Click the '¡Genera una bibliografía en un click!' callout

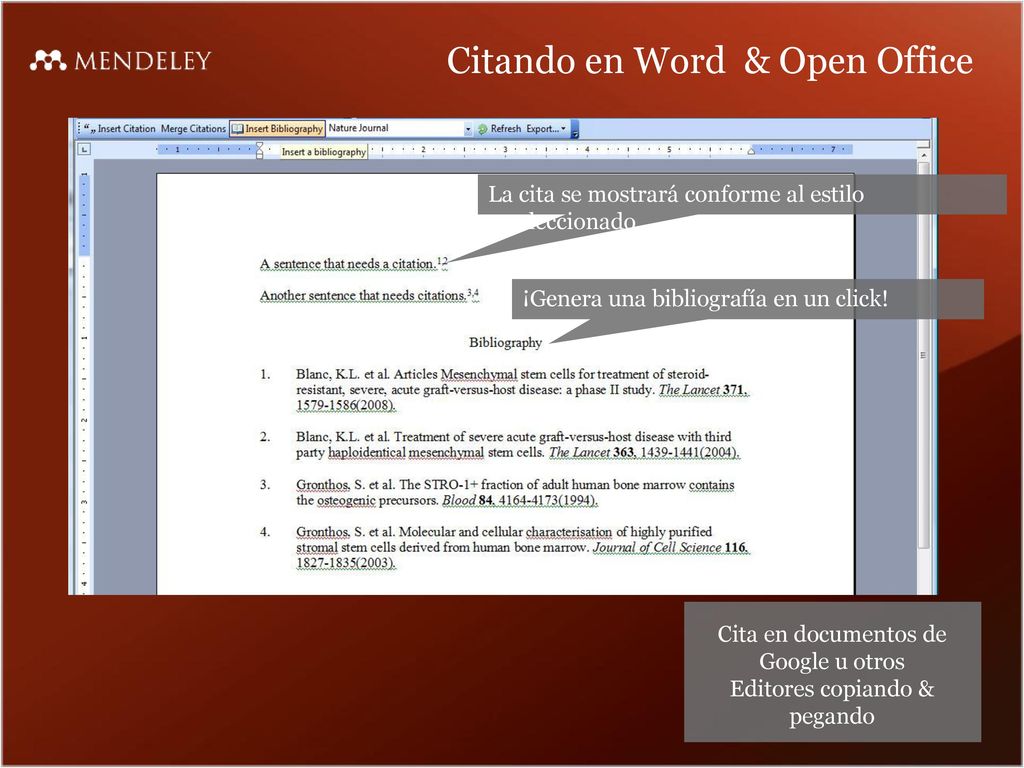pos(747,299)
